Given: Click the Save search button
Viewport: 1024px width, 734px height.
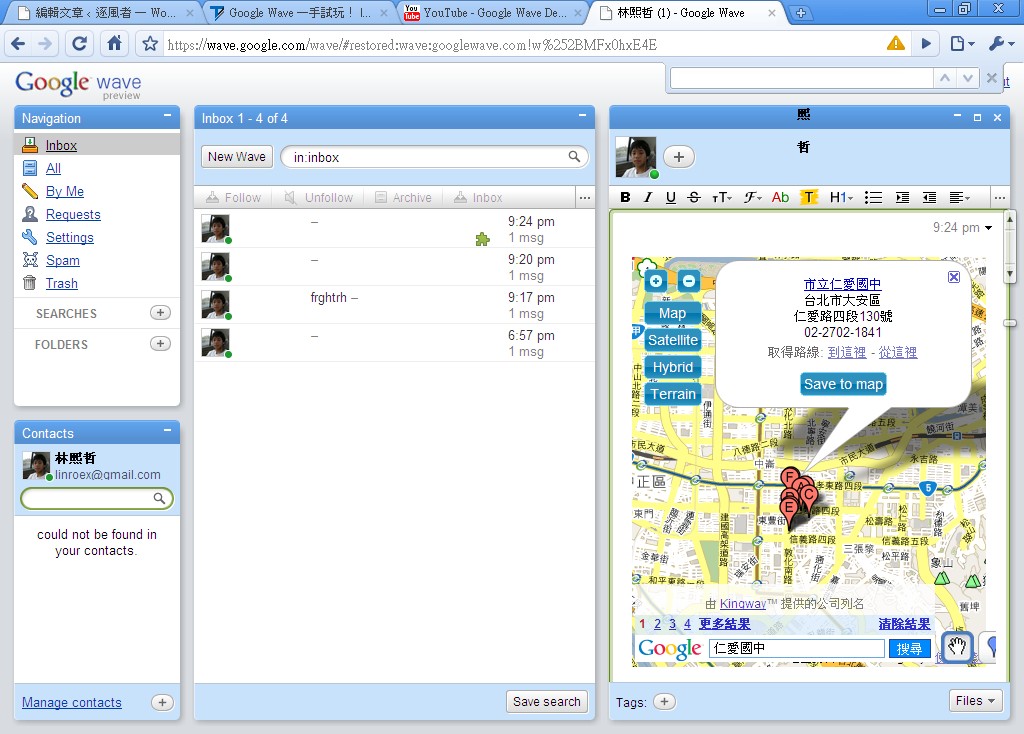Looking at the screenshot, I should [547, 701].
